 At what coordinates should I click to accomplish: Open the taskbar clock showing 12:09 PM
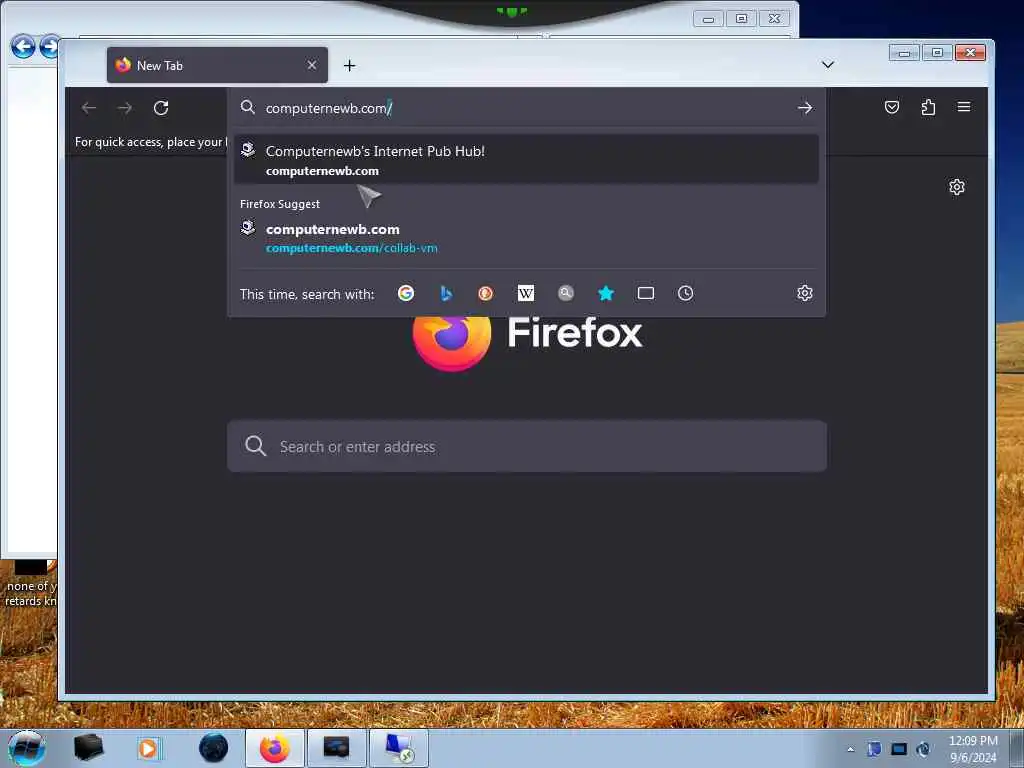[972, 749]
